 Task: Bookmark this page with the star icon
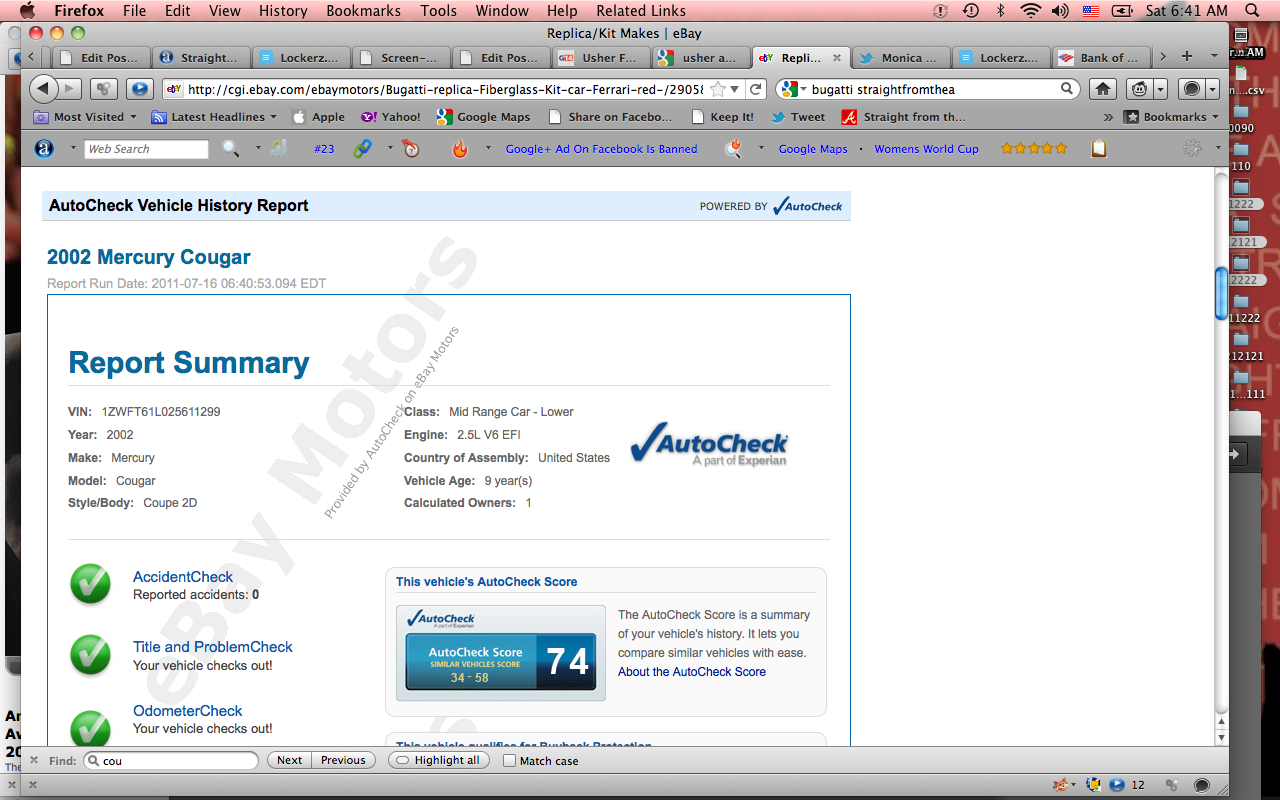(x=717, y=89)
